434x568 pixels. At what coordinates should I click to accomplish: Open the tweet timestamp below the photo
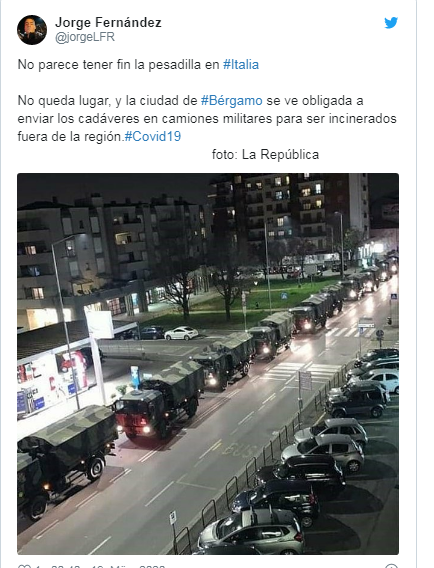tap(107, 566)
